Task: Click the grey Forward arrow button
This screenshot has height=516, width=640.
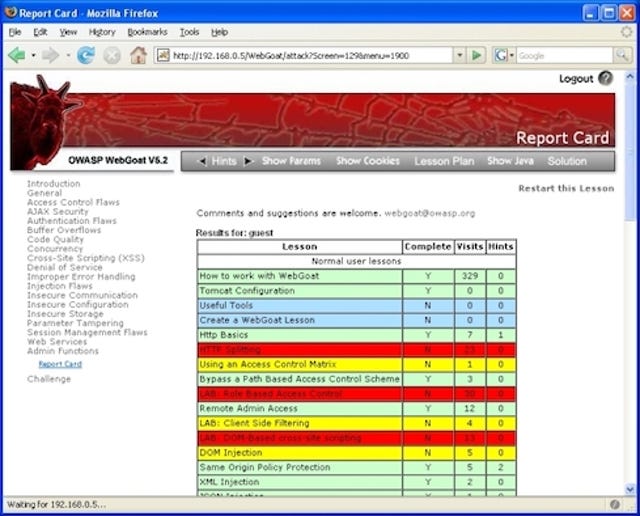Action: tap(51, 55)
